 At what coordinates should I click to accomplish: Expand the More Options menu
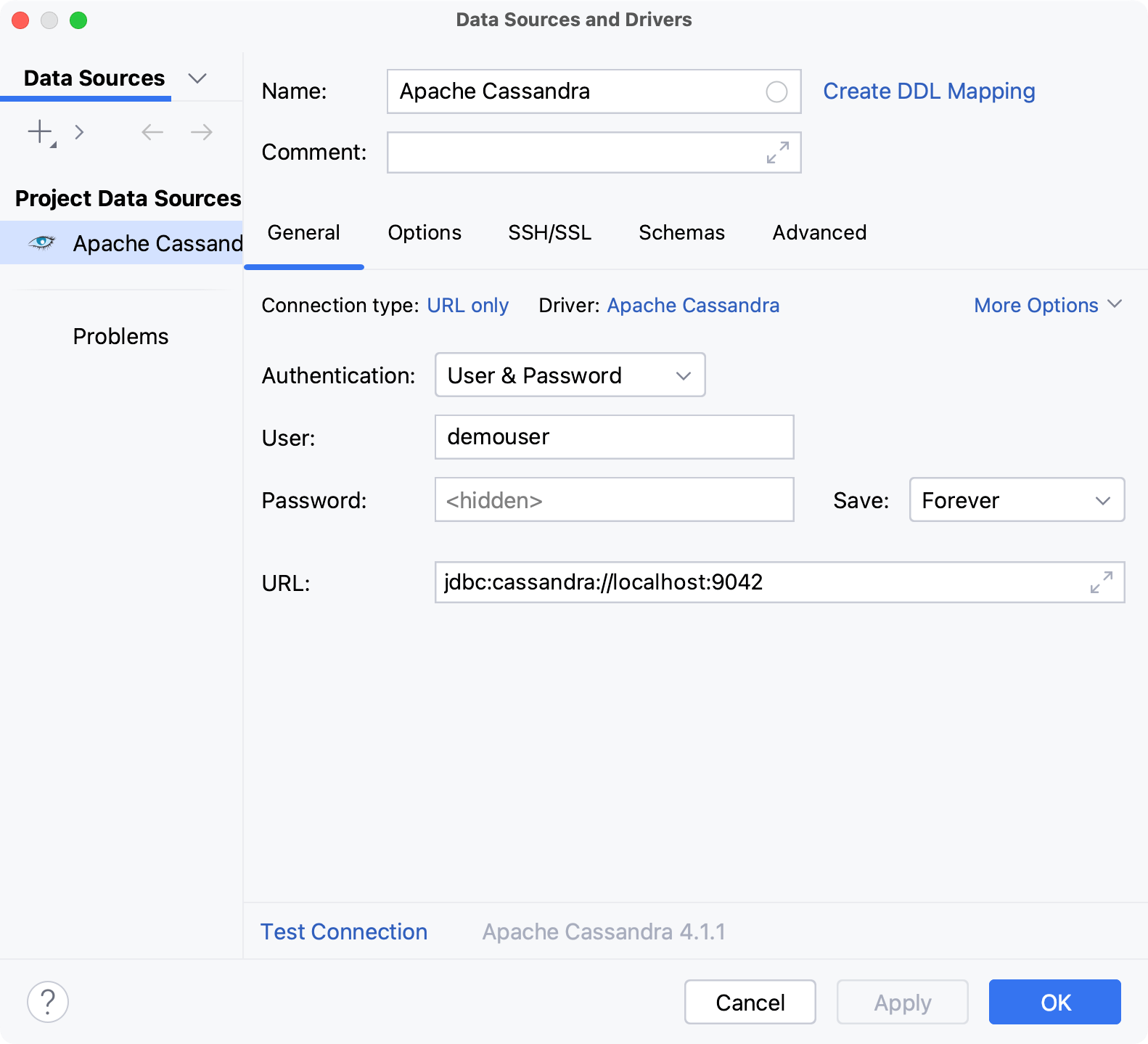tap(1048, 305)
